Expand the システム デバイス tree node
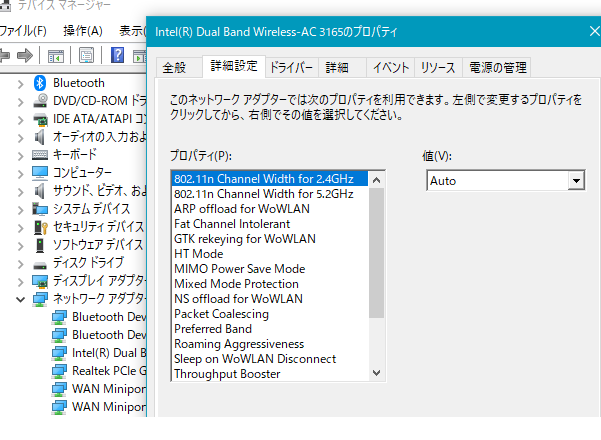The width and height of the screenshot is (601, 440). click(21, 210)
